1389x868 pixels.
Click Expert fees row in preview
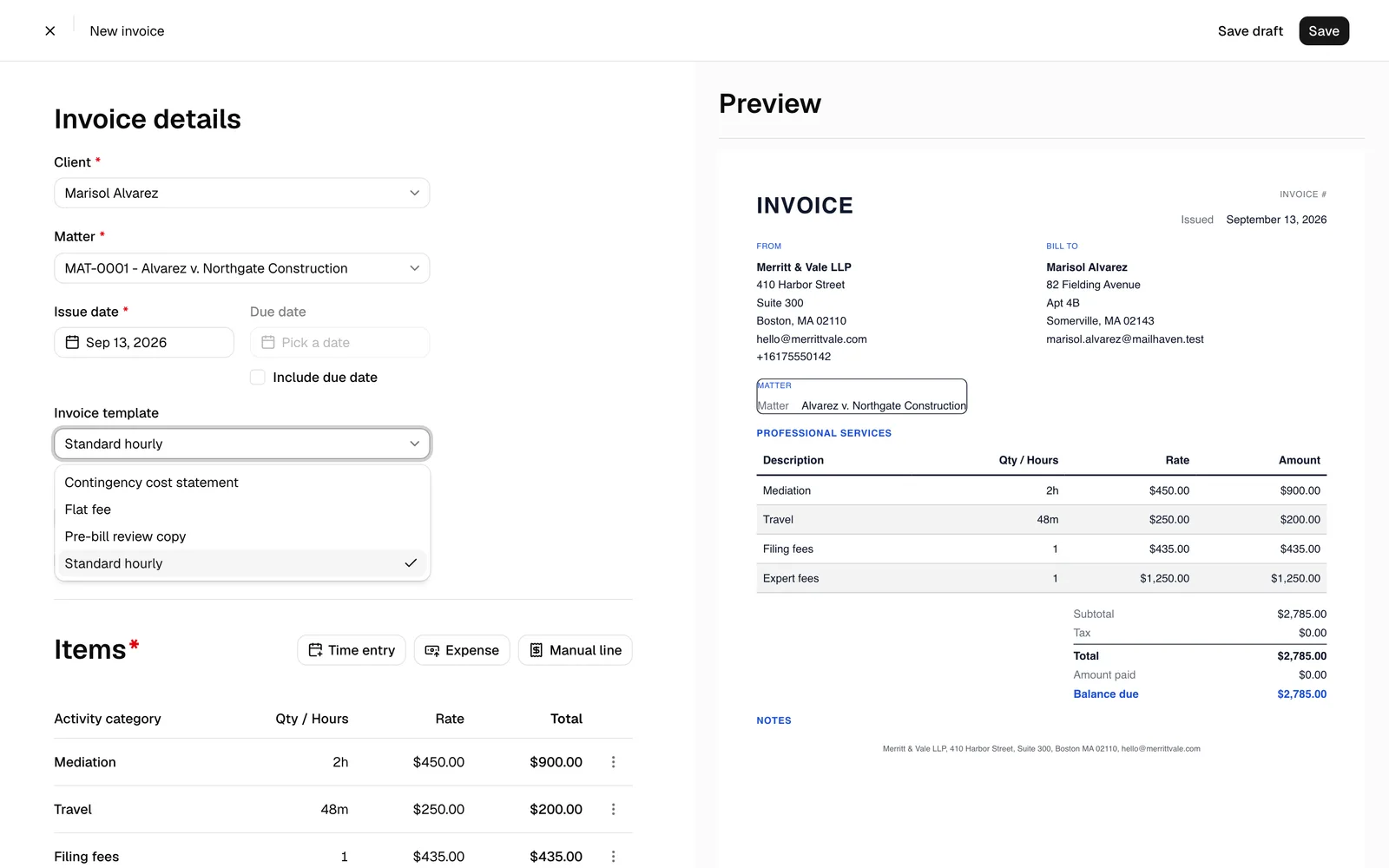point(1041,578)
